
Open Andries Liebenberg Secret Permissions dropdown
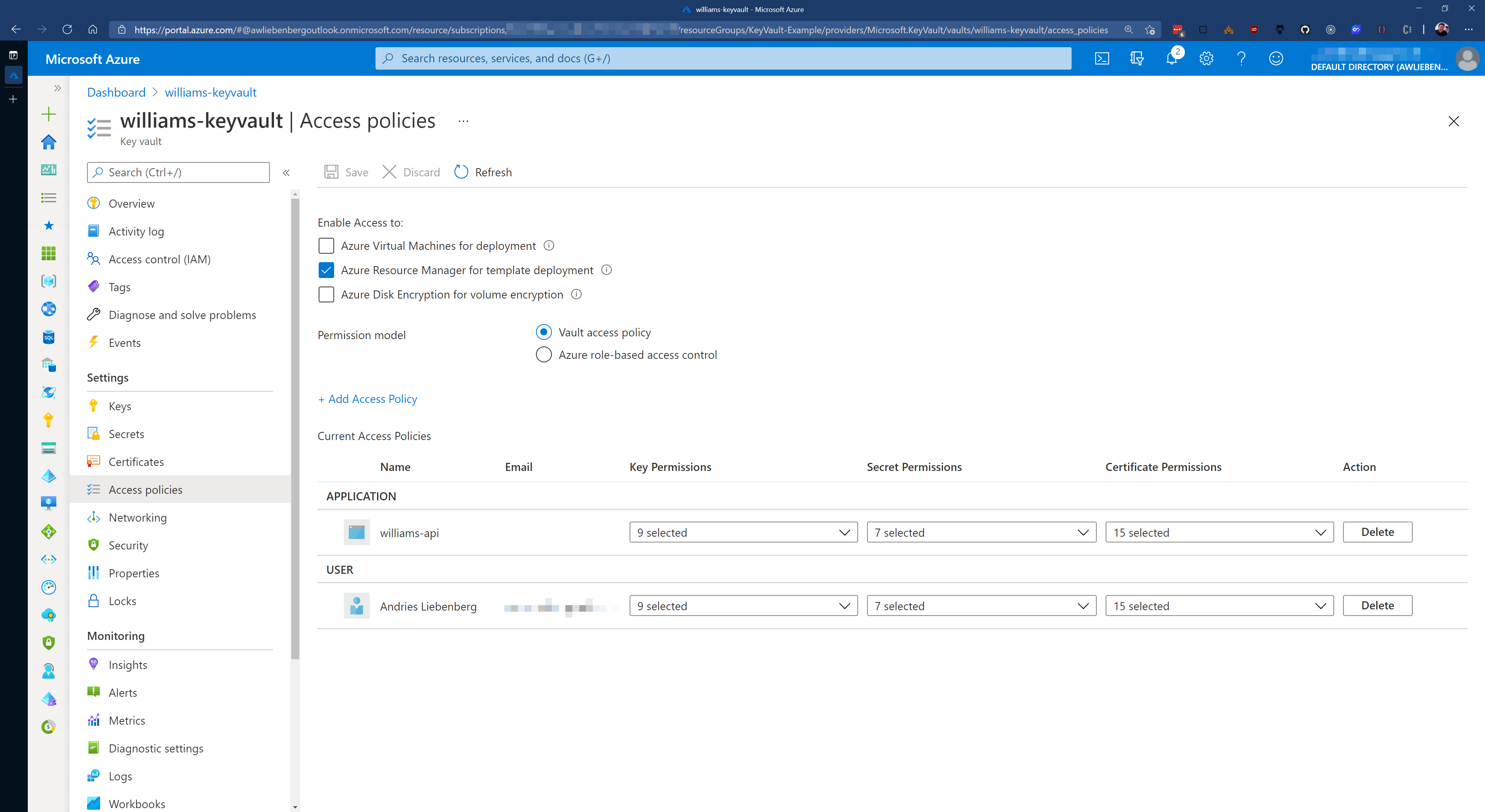coord(981,606)
